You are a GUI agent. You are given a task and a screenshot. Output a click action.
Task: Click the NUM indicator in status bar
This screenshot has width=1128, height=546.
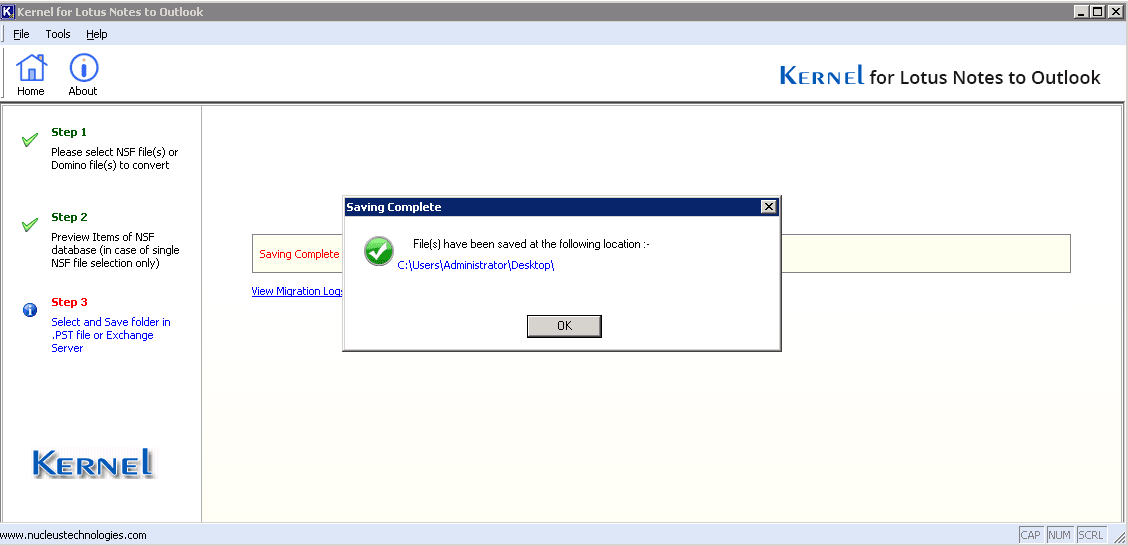[1060, 535]
